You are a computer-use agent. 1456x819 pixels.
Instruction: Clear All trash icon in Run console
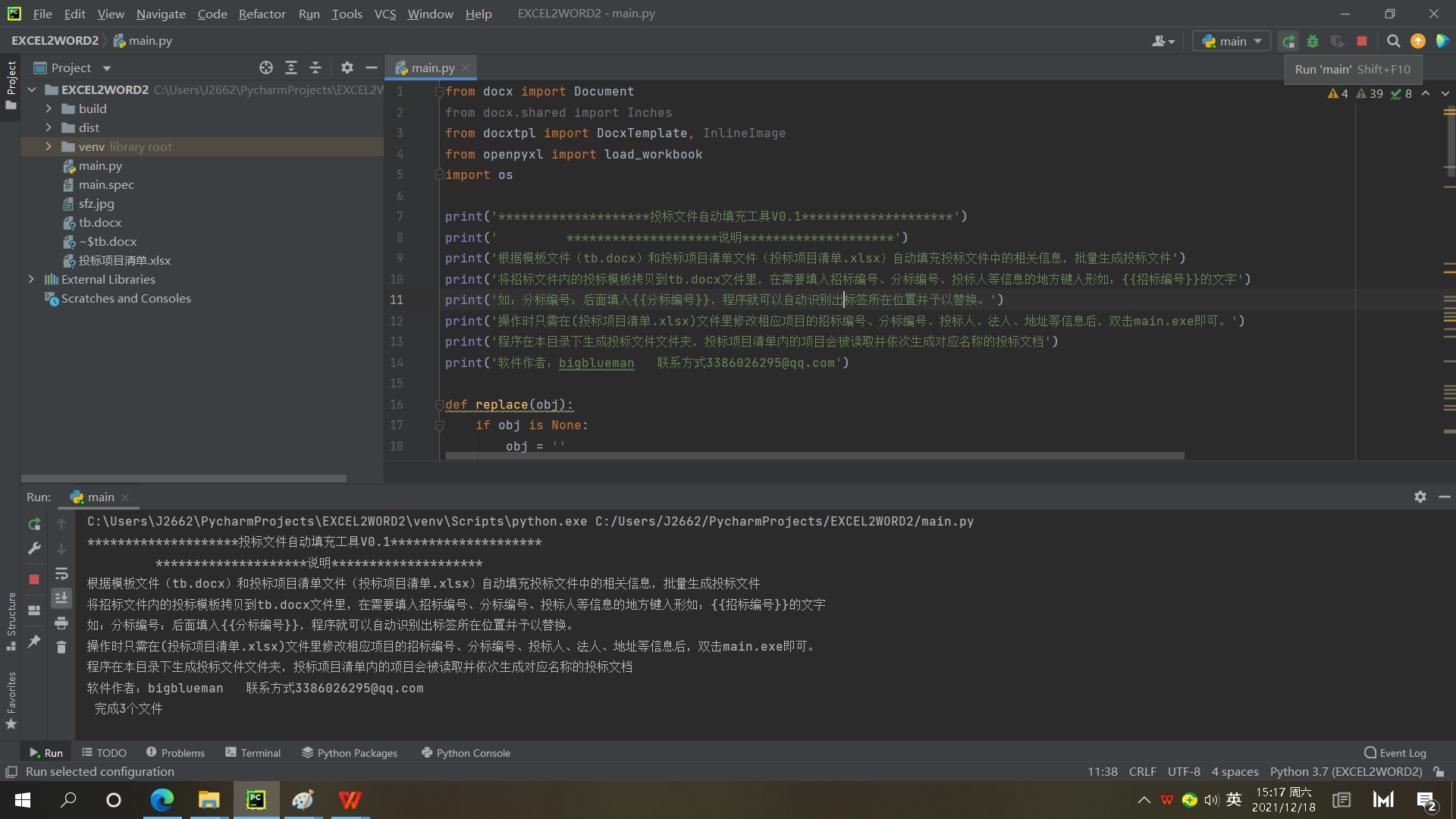[61, 648]
